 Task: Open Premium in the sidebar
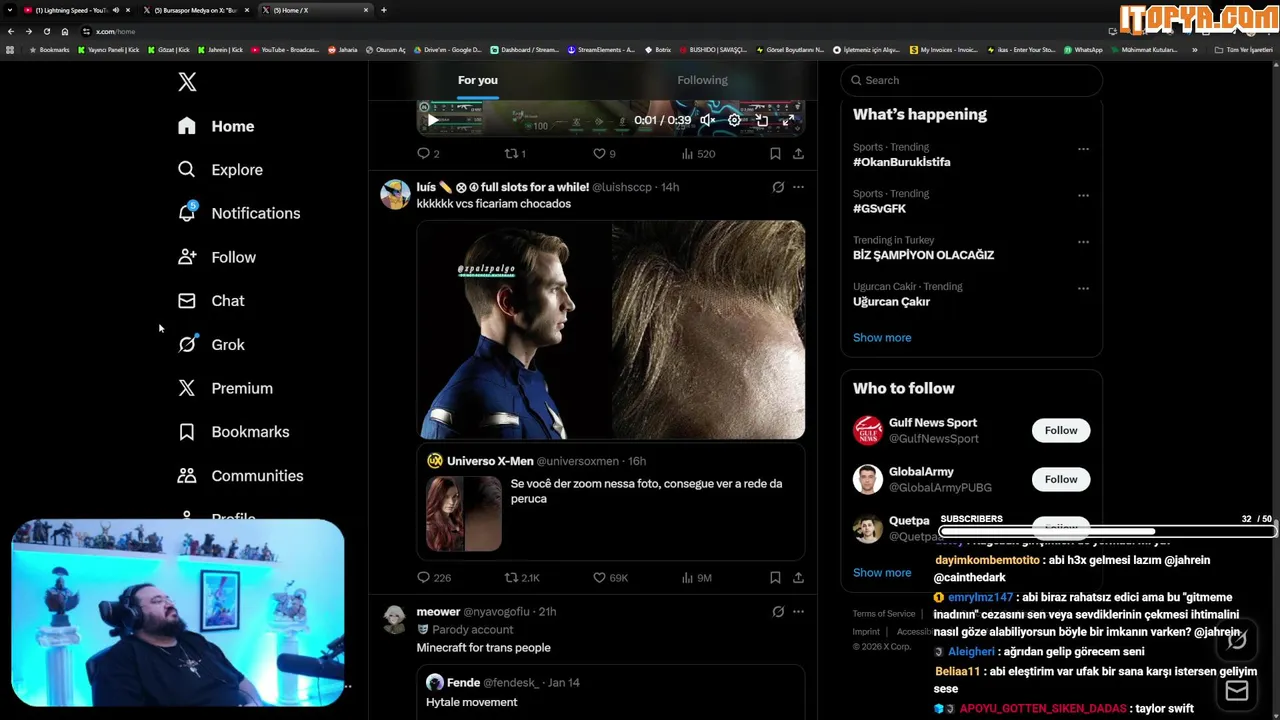click(225, 388)
